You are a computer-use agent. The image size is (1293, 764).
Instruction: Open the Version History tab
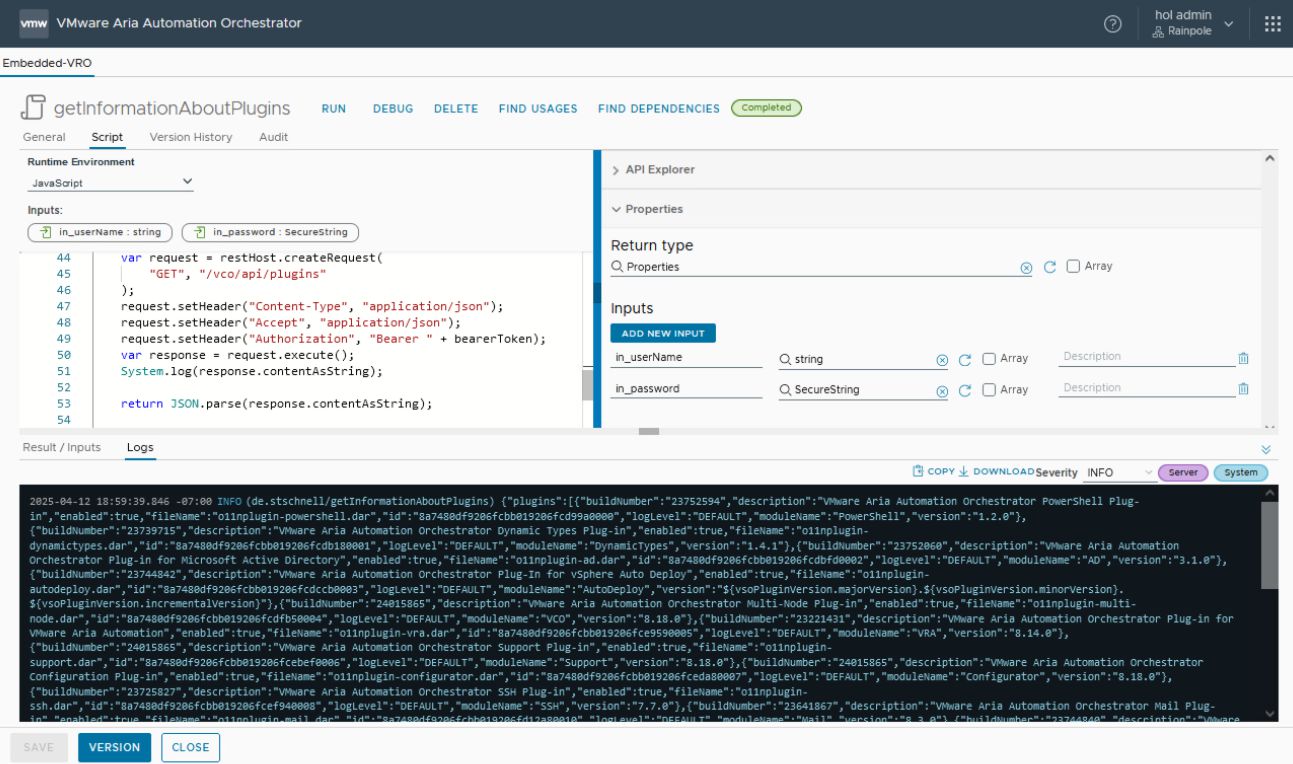(x=191, y=137)
